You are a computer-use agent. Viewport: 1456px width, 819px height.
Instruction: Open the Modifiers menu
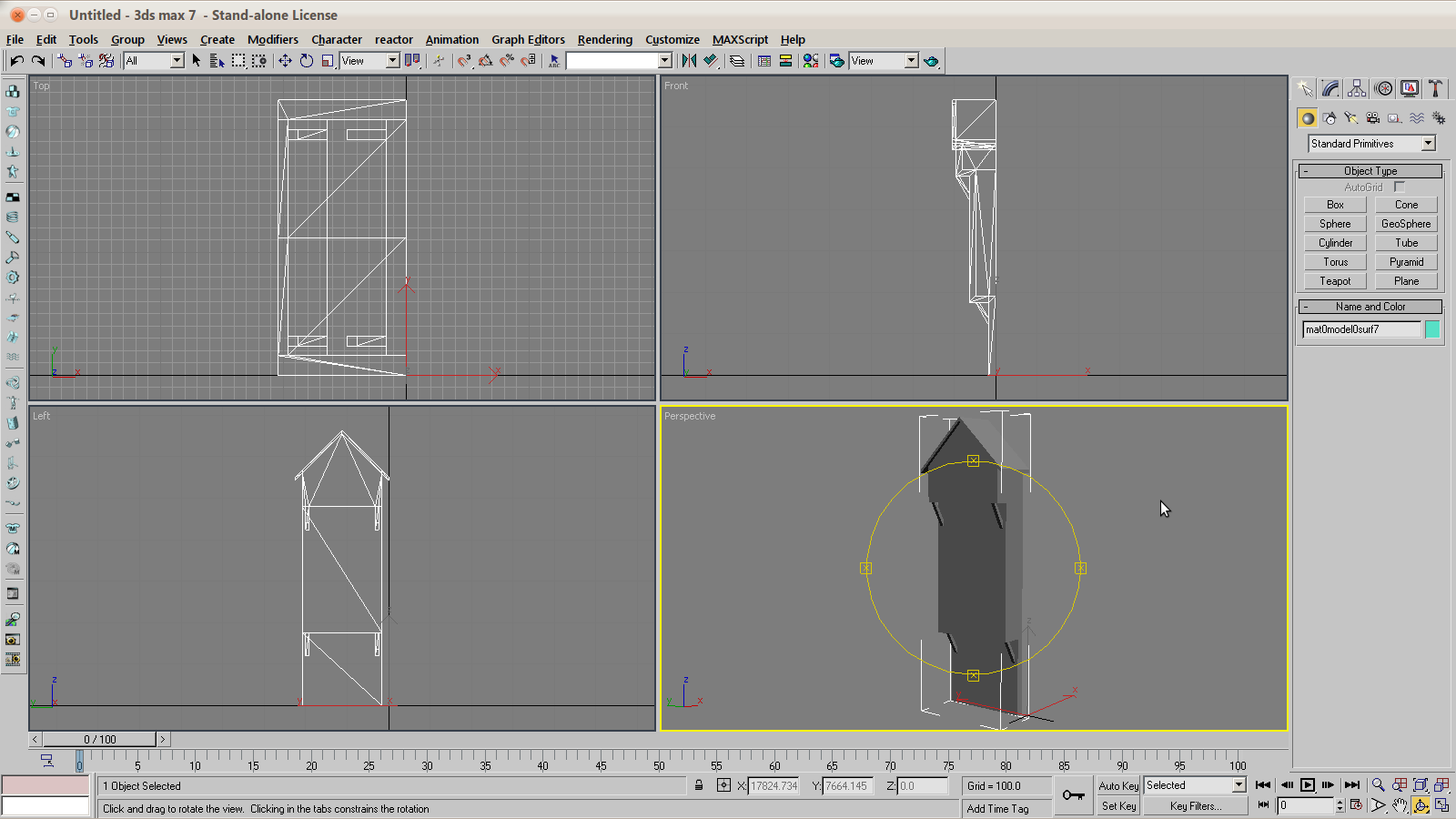point(272,39)
